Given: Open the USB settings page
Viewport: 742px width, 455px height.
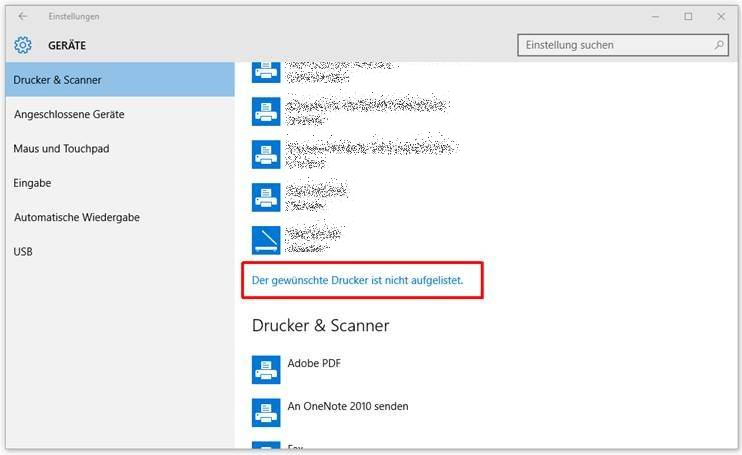Looking at the screenshot, I should (23, 252).
